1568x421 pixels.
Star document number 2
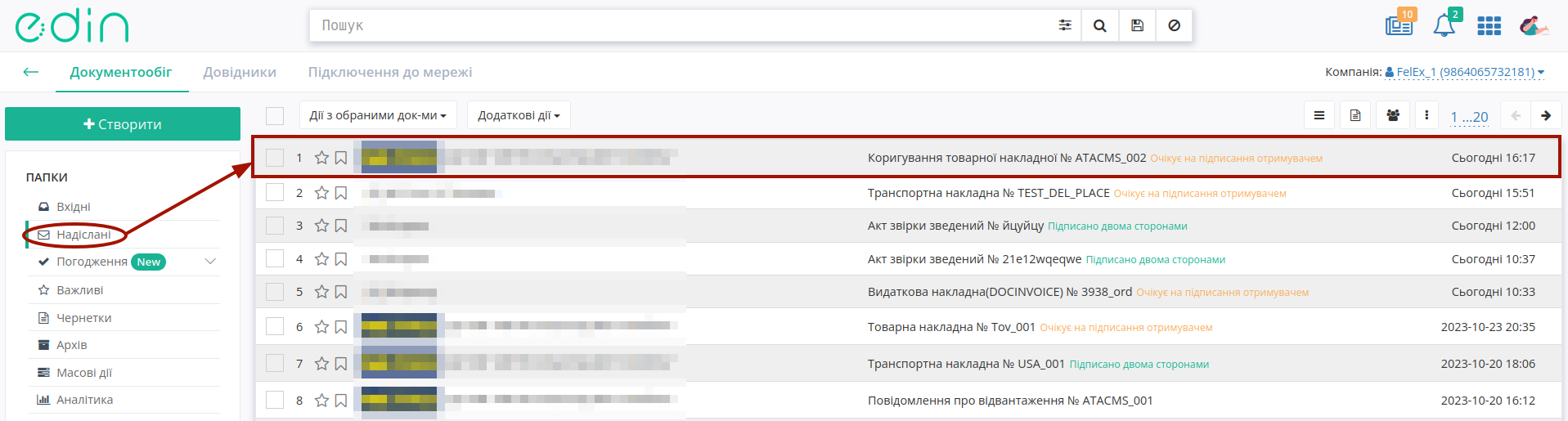pyautogui.click(x=322, y=193)
